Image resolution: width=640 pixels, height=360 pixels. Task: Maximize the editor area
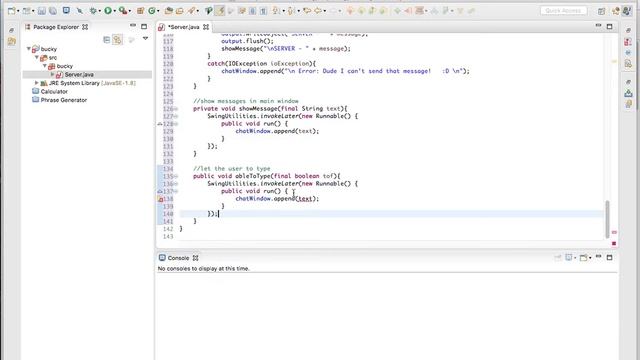coord(609,27)
